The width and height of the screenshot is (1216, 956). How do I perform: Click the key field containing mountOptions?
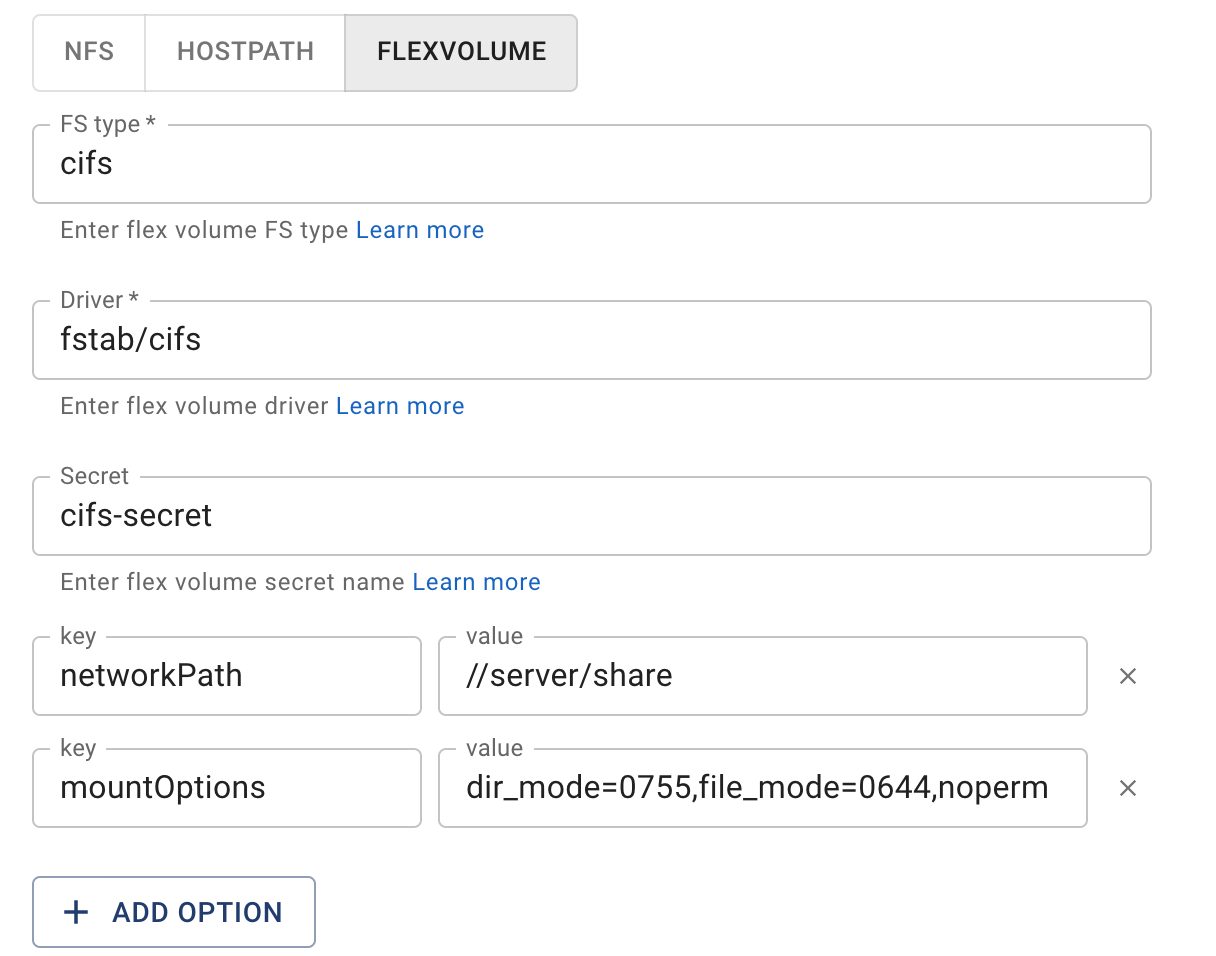[227, 788]
